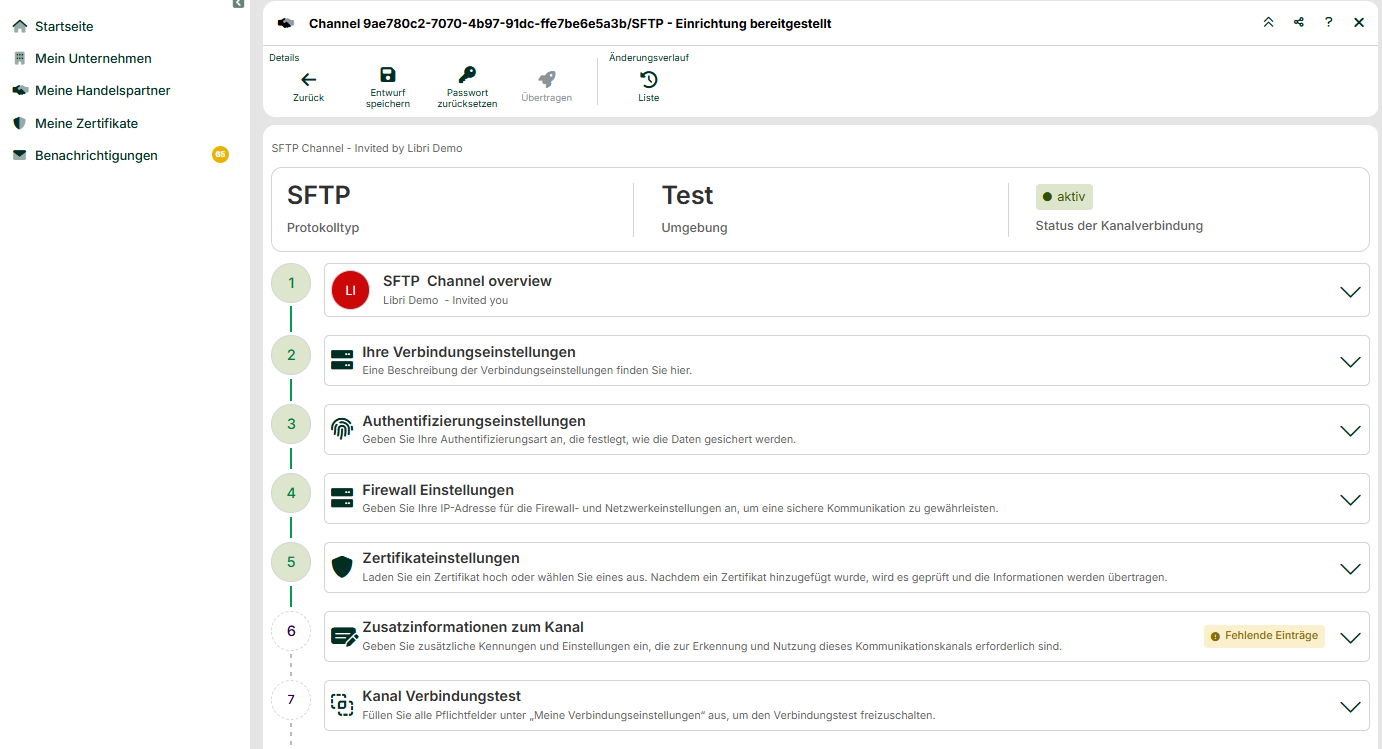1382x749 pixels.
Task: Click the Fehlende Einträge warning badge
Action: tap(1264, 636)
